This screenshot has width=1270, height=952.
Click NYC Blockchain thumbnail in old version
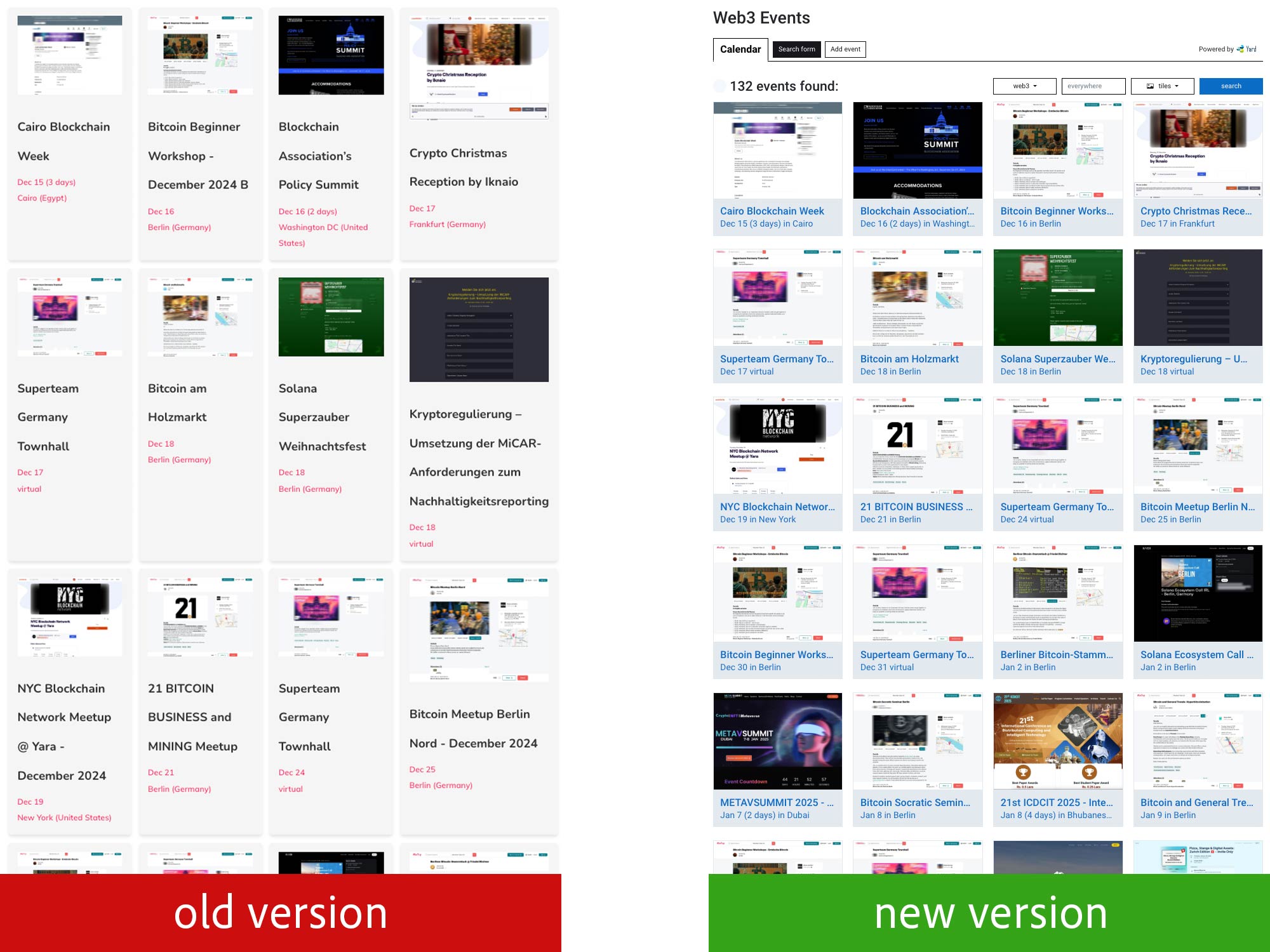[70, 616]
